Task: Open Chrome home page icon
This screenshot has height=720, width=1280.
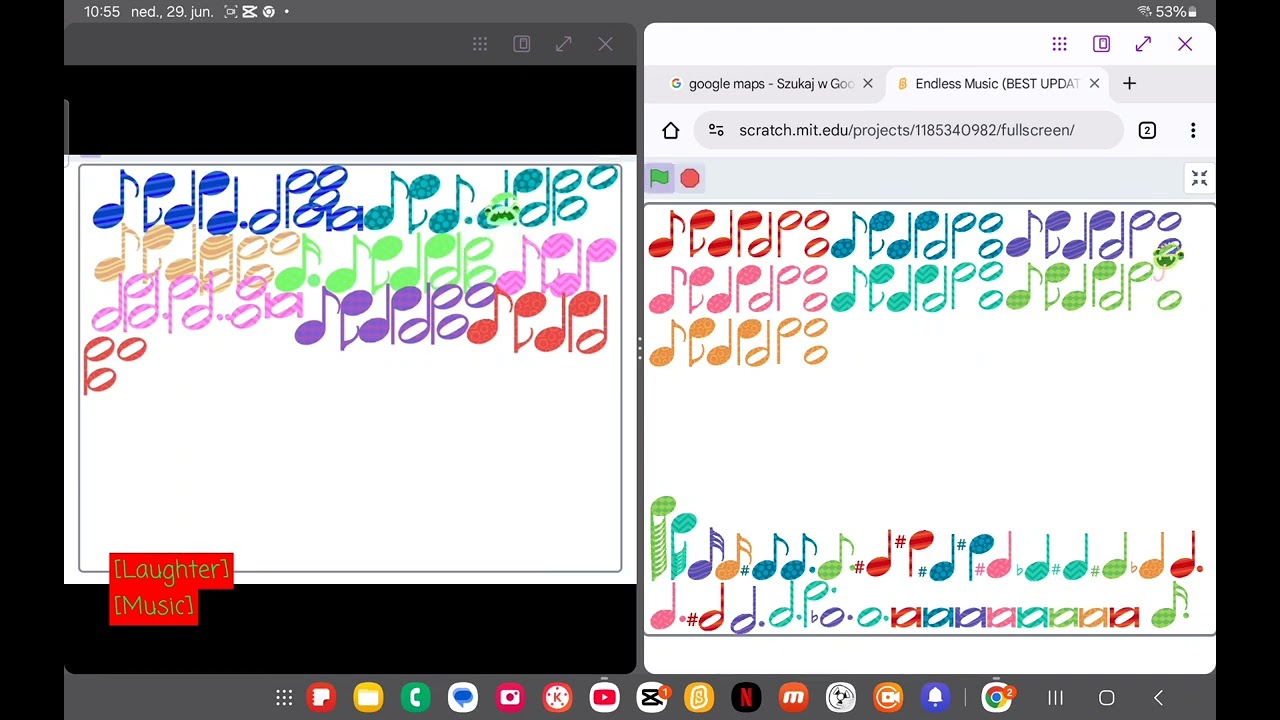Action: pos(671,130)
